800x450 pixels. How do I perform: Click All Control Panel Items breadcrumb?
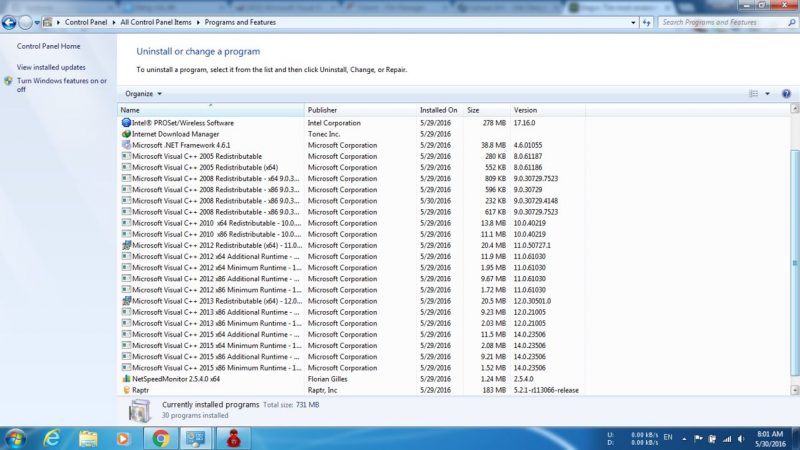click(156, 22)
